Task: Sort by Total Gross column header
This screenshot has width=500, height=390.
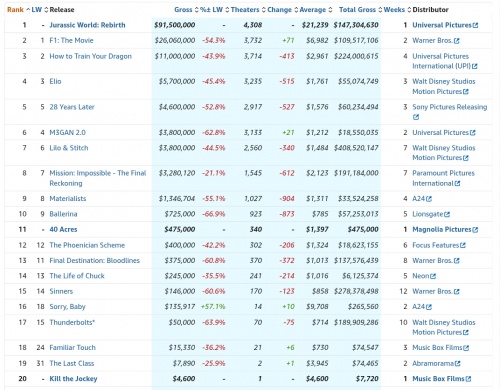Action: tap(357, 10)
